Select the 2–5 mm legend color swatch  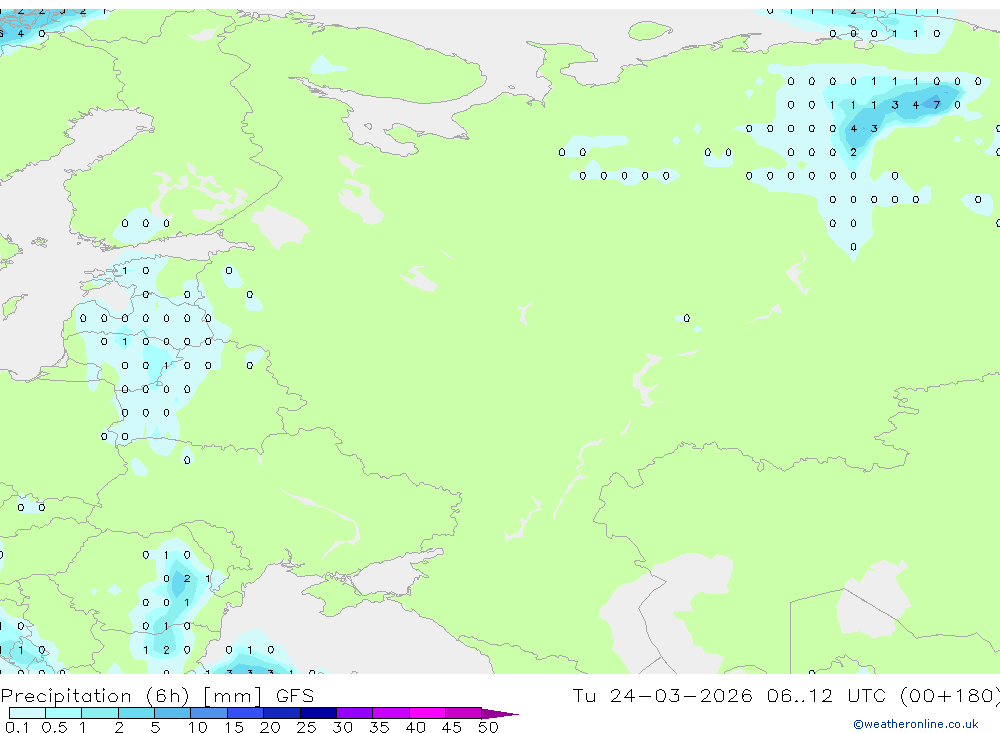tap(136, 713)
